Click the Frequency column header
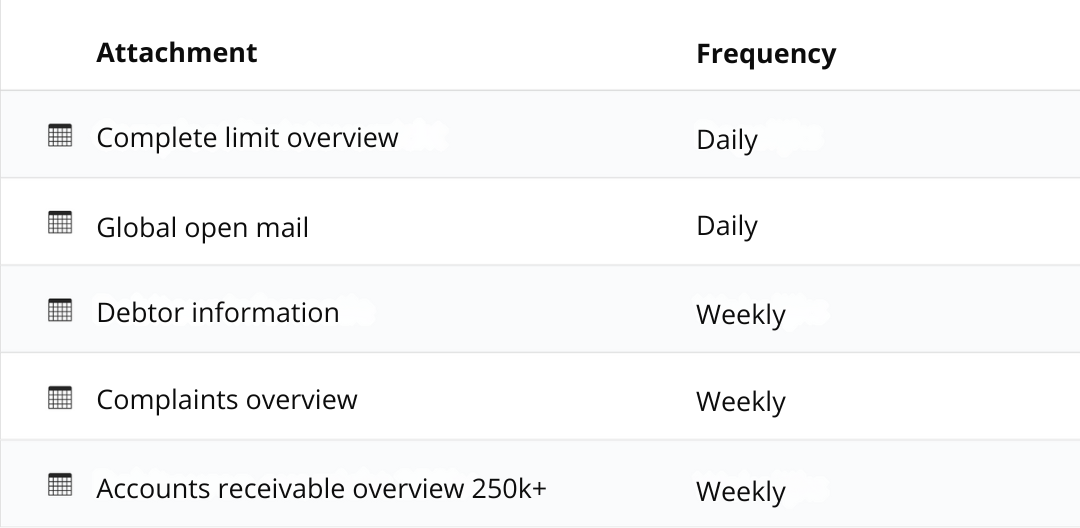This screenshot has width=1080, height=528. point(766,53)
